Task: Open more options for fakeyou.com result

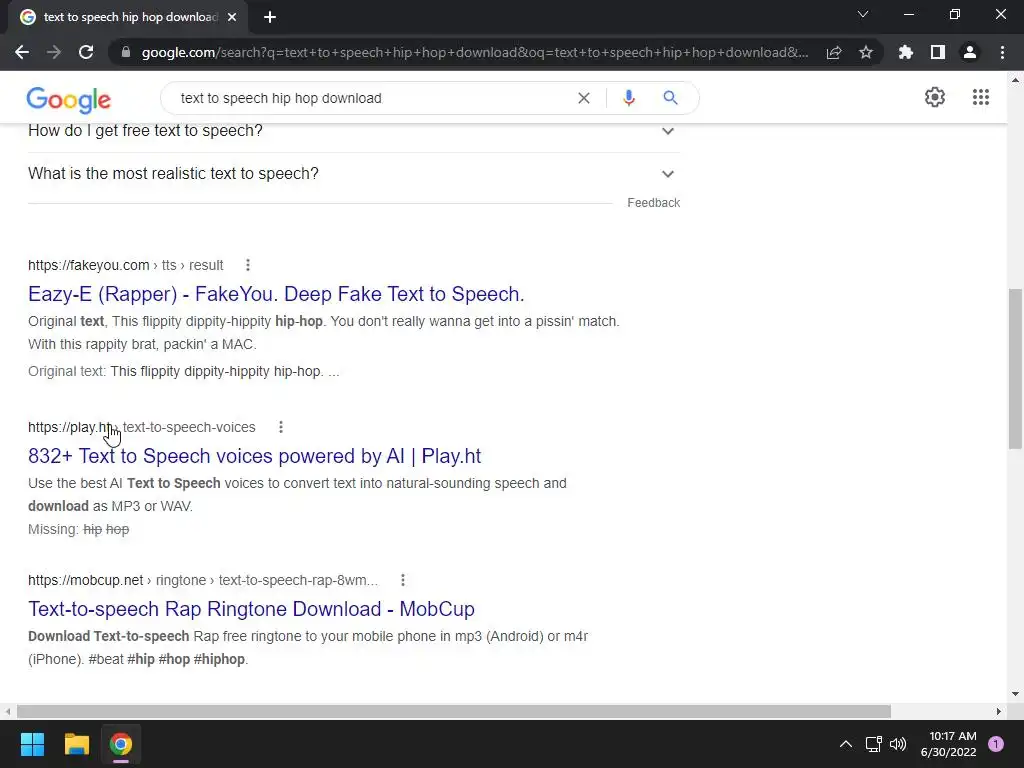Action: click(x=248, y=265)
